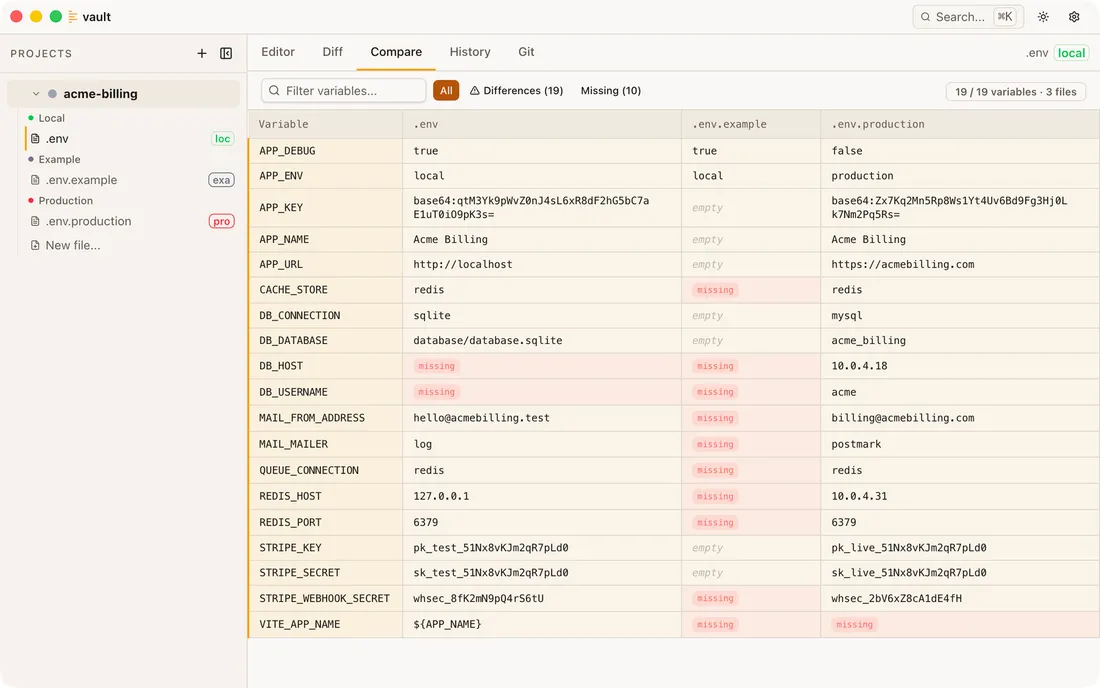
Task: Focus the Filter variables input
Action: click(344, 90)
